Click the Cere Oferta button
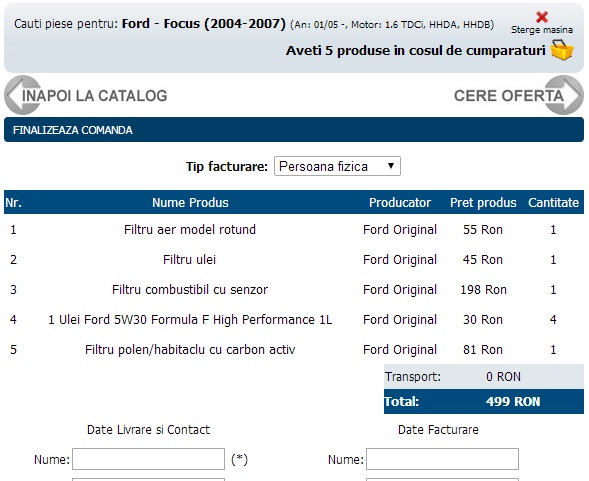Screen dimensions: 589x481 (x=509, y=96)
